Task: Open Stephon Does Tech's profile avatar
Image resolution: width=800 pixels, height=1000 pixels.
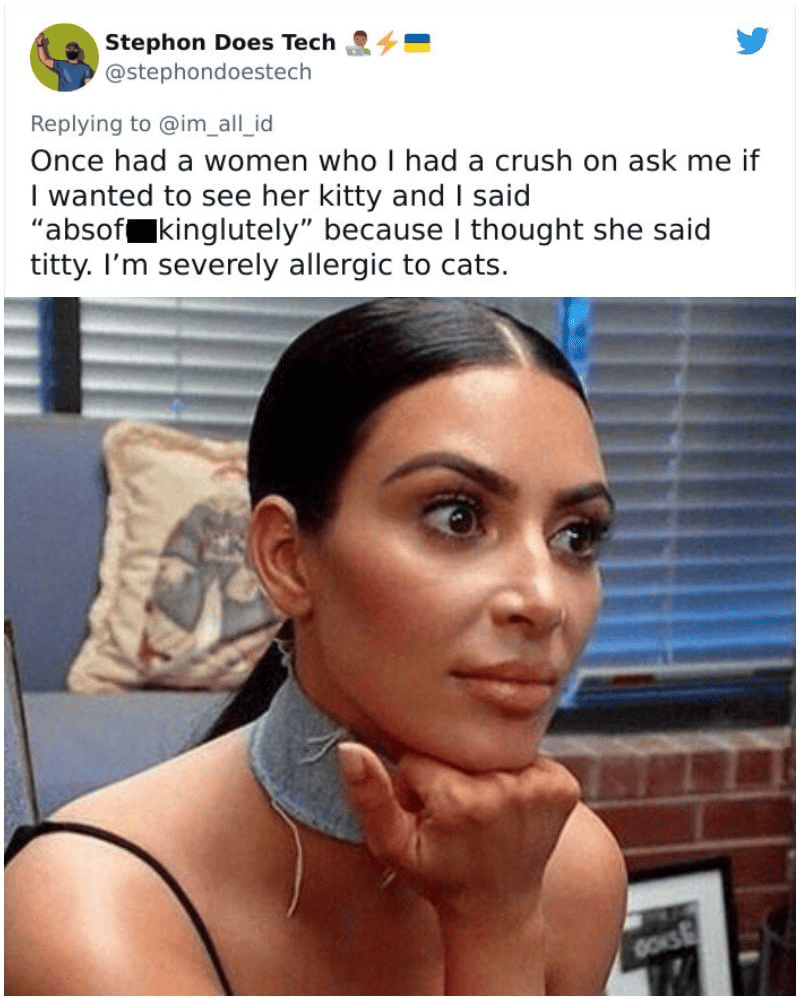Action: tap(64, 57)
